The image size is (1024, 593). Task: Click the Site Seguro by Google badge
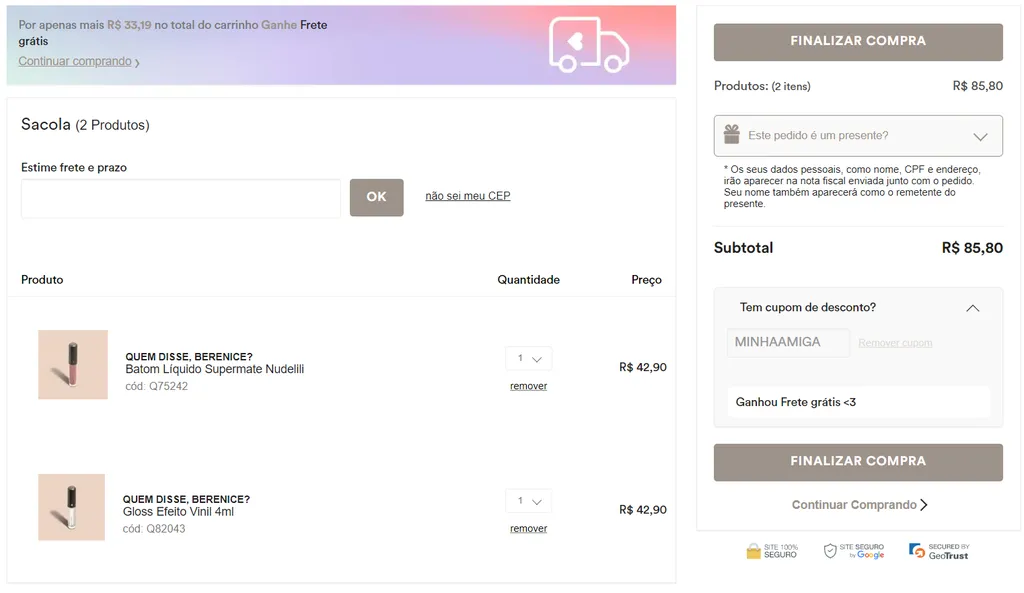854,551
